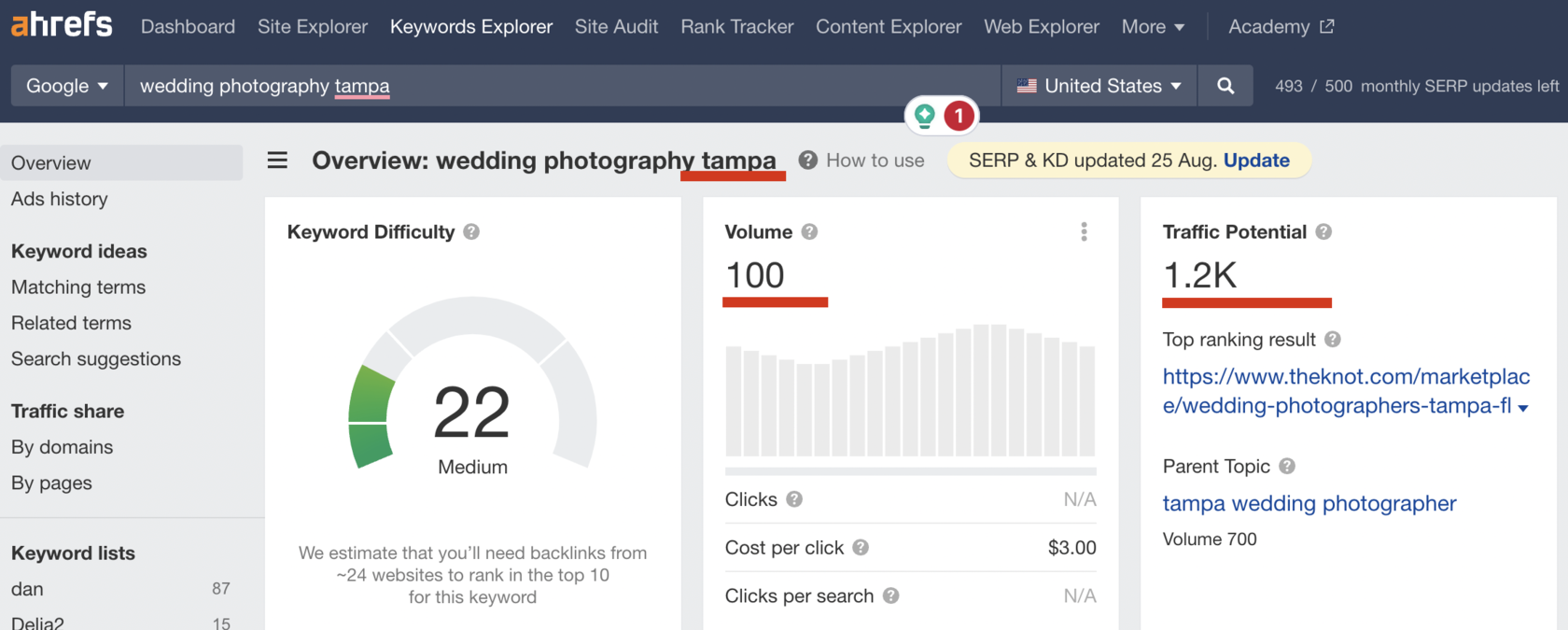Click the Update link for SERP data

[x=1256, y=161]
